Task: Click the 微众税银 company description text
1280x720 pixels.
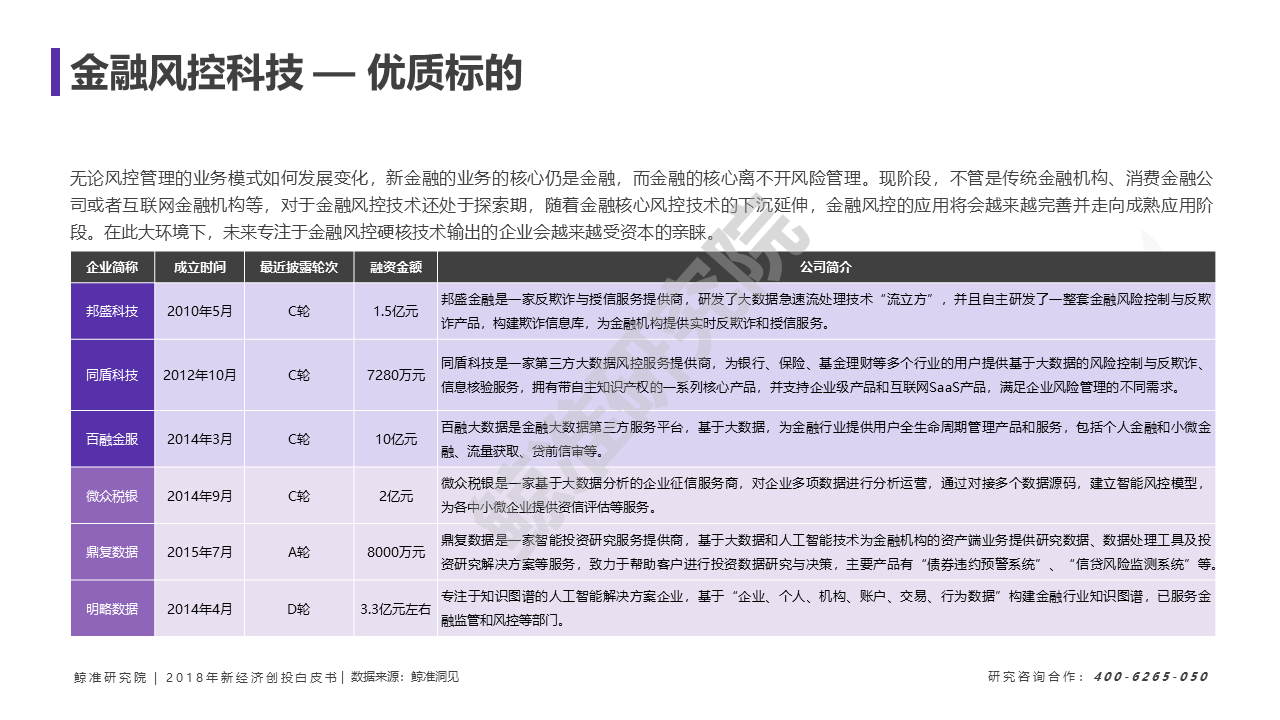Action: (826, 495)
